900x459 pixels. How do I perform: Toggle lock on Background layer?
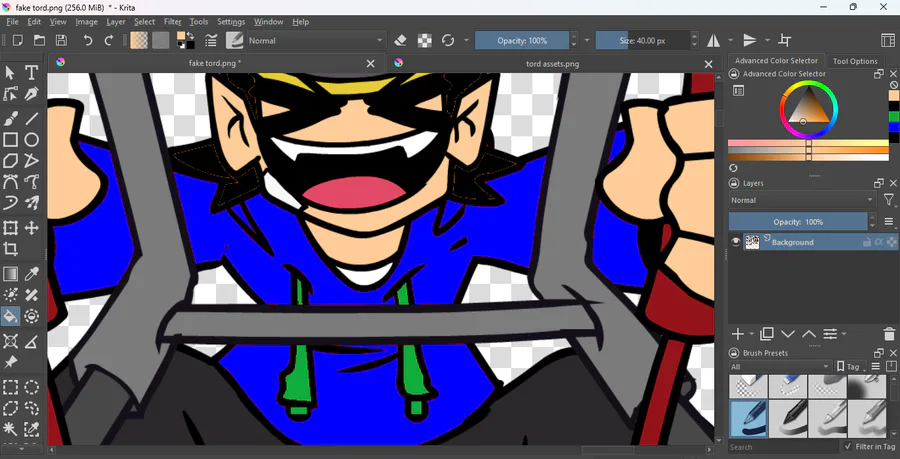coord(866,242)
